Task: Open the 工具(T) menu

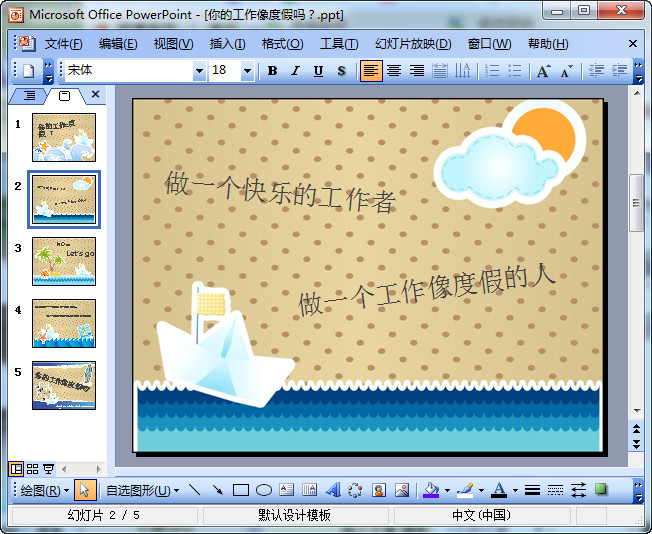Action: [339, 44]
